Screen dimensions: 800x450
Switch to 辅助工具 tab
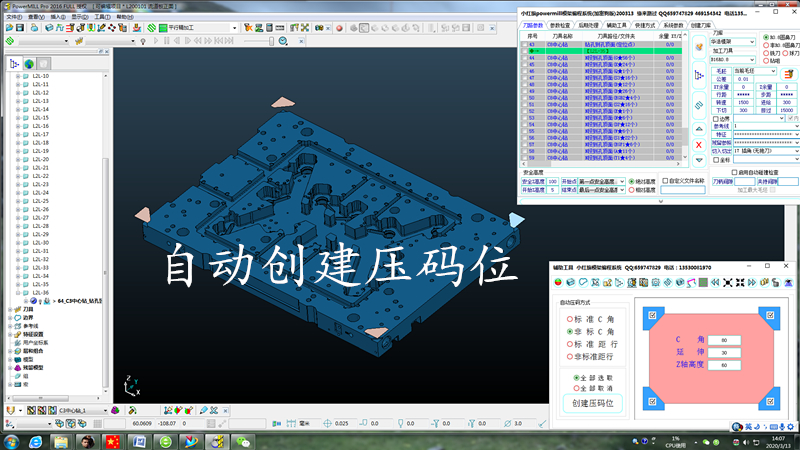pos(616,26)
